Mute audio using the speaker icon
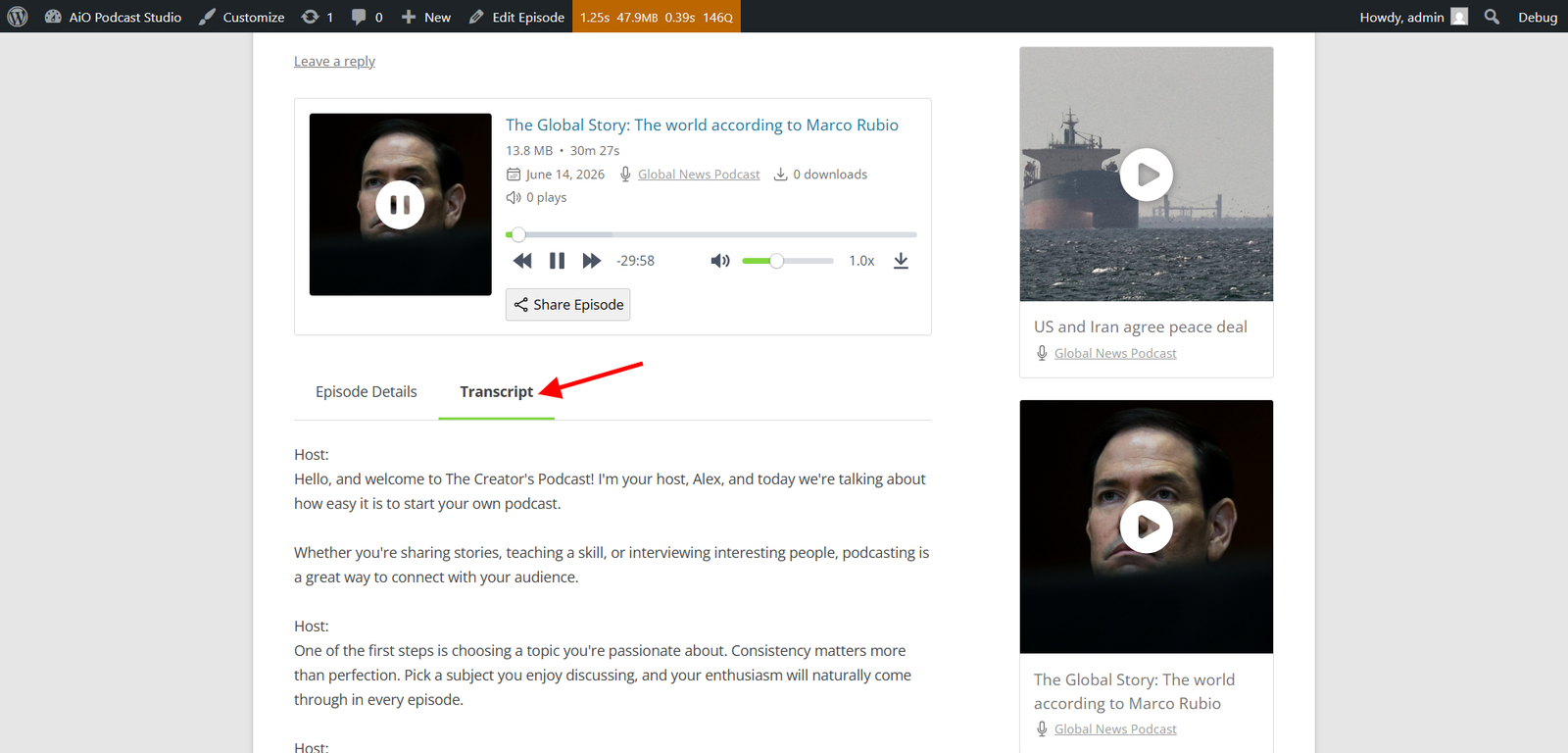Screen dimensions: 1568x753 720,261
